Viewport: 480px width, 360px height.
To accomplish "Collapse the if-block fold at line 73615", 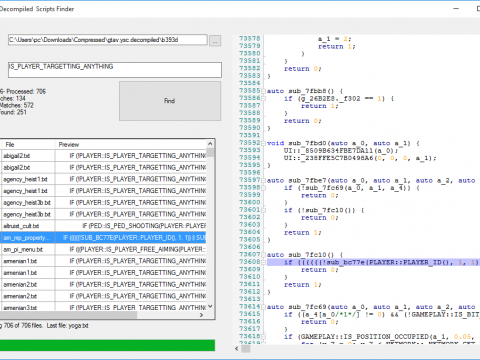I will click(x=264, y=314).
